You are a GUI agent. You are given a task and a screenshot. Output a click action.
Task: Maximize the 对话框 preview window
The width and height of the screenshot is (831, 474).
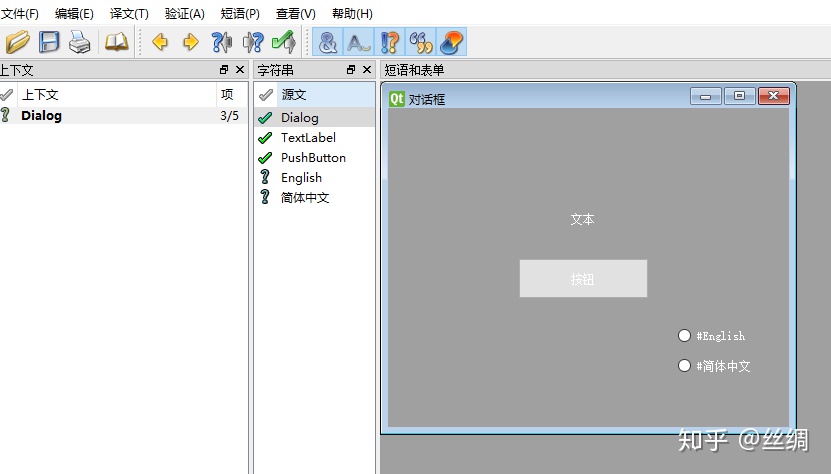click(739, 96)
